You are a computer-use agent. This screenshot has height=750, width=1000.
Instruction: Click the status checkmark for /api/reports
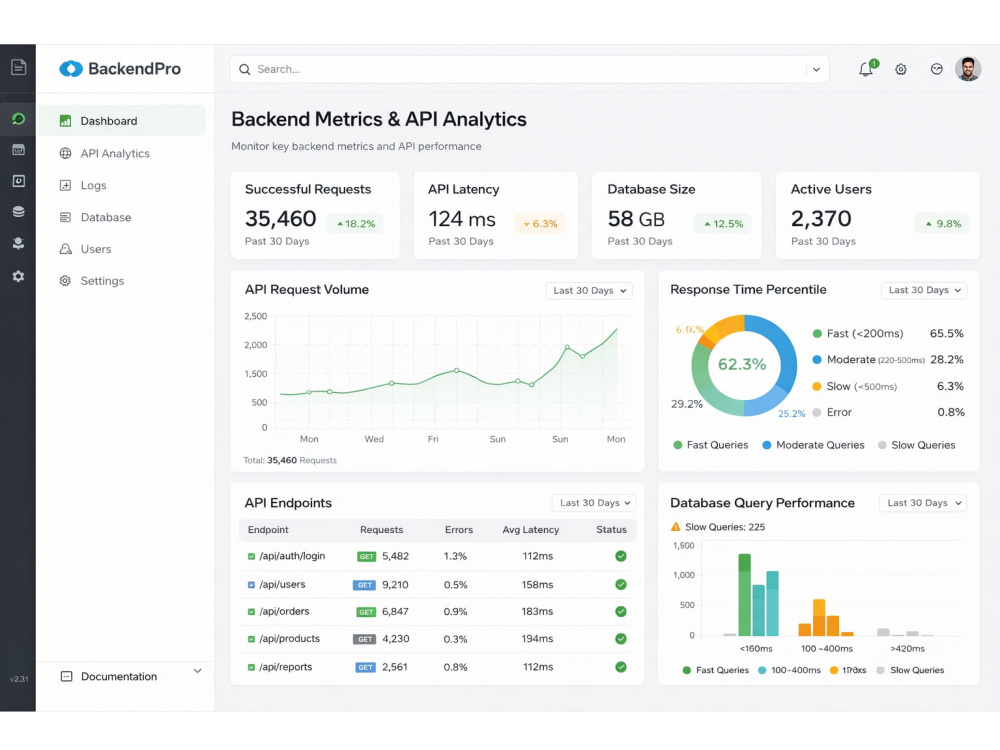tap(621, 667)
